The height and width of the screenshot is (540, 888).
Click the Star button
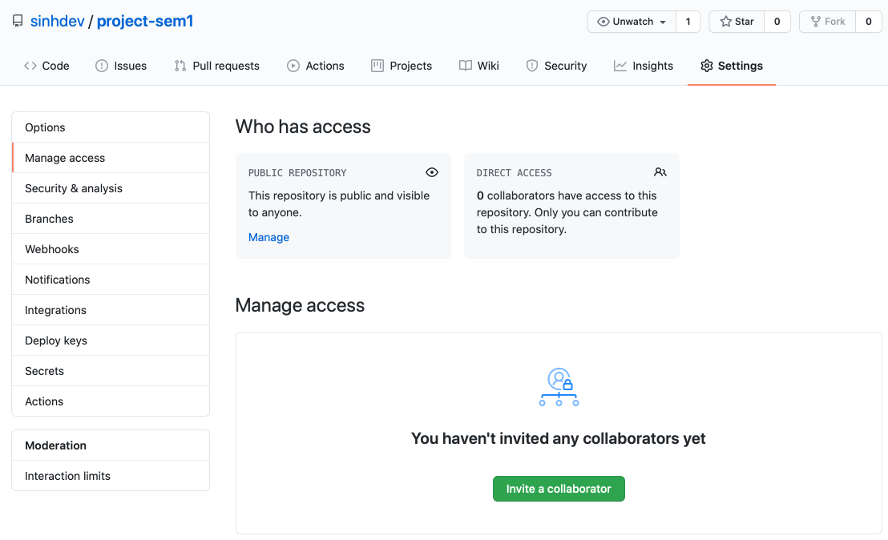[737, 22]
